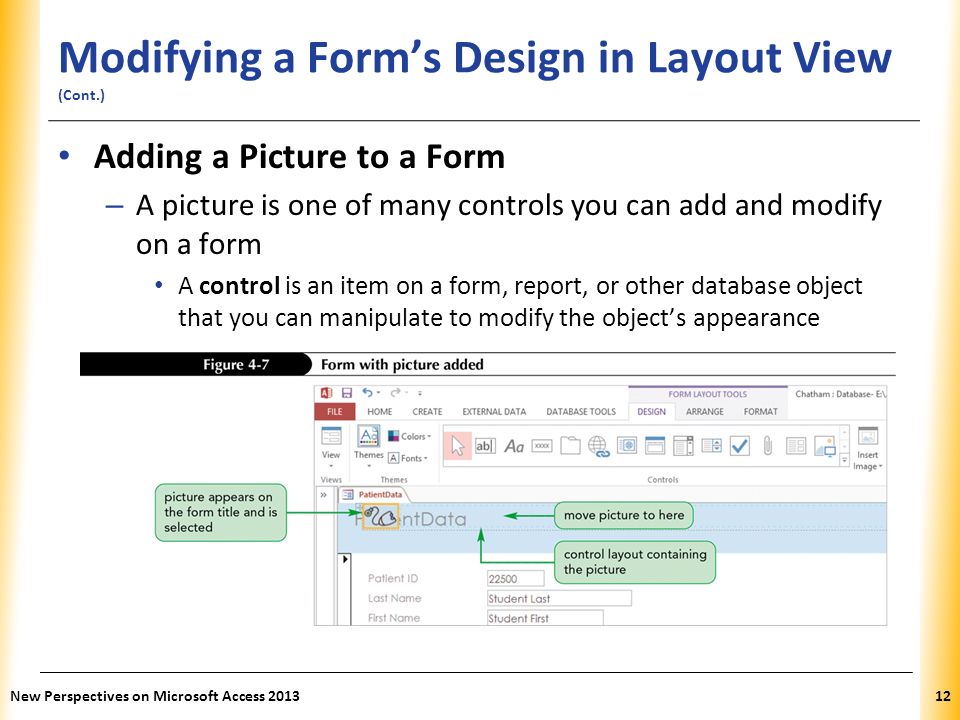Viewport: 960px width, 720px height.
Task: Expand the Controls gallery More arrow
Action: click(x=844, y=459)
